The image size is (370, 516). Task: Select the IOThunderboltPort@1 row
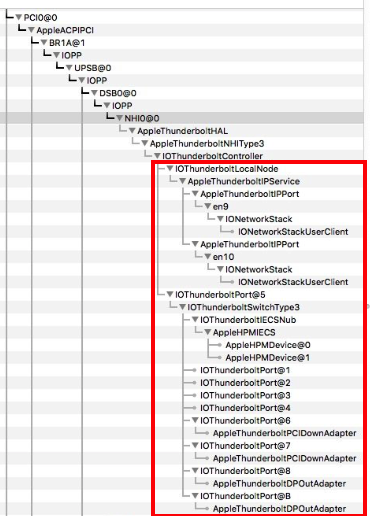(245, 370)
